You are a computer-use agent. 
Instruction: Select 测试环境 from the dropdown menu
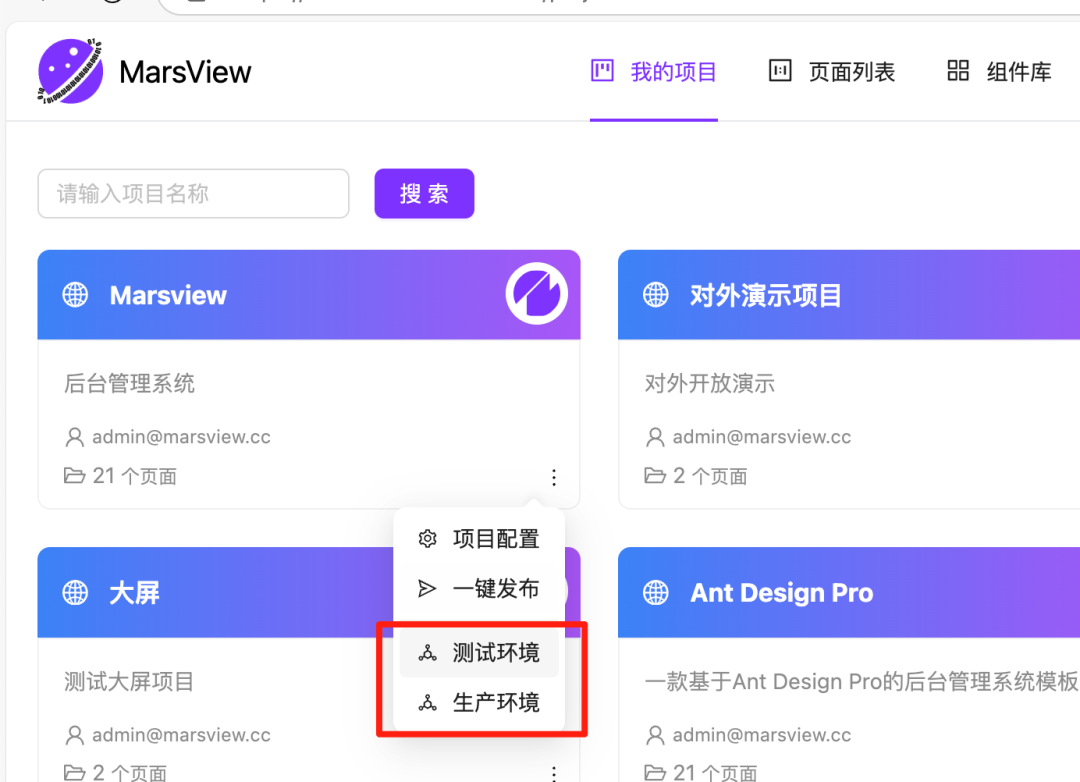[x=495, y=653]
